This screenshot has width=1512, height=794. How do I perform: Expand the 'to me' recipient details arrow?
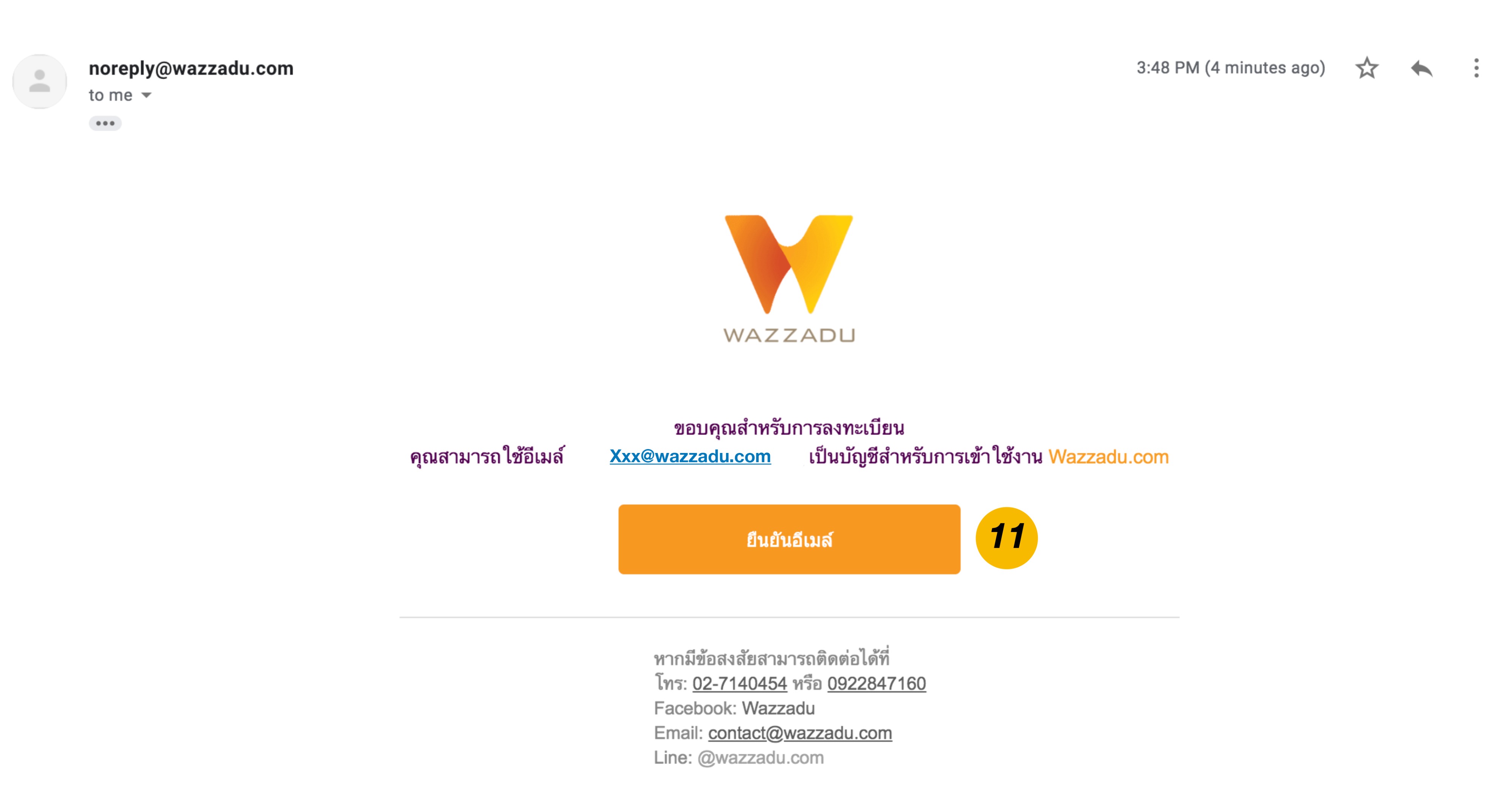point(146,95)
